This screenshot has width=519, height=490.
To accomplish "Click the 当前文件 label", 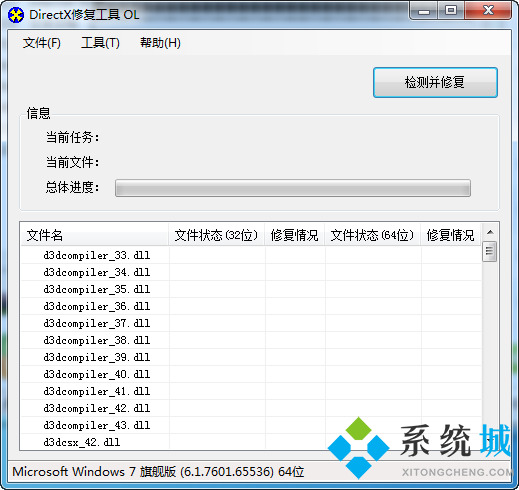I will tap(73, 163).
